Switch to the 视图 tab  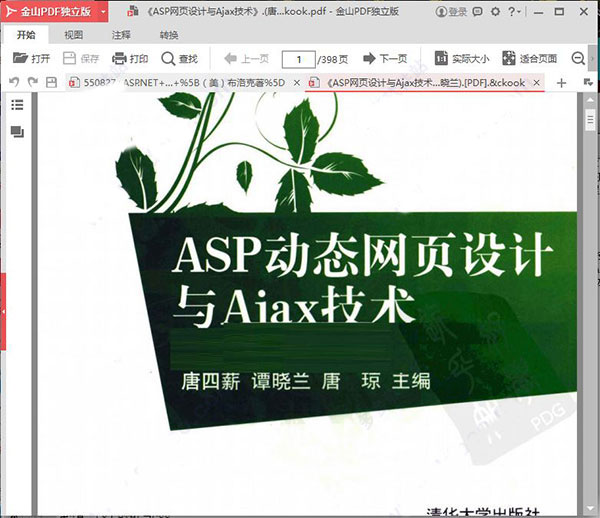[x=73, y=35]
